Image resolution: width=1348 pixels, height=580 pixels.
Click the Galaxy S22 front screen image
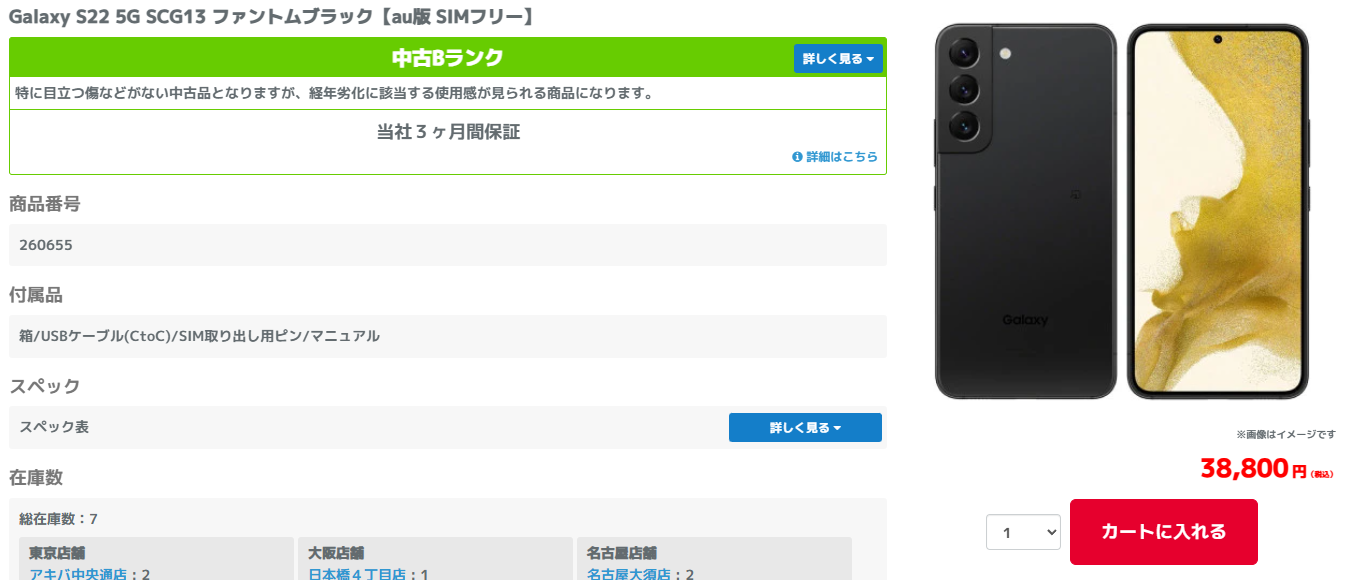1217,211
